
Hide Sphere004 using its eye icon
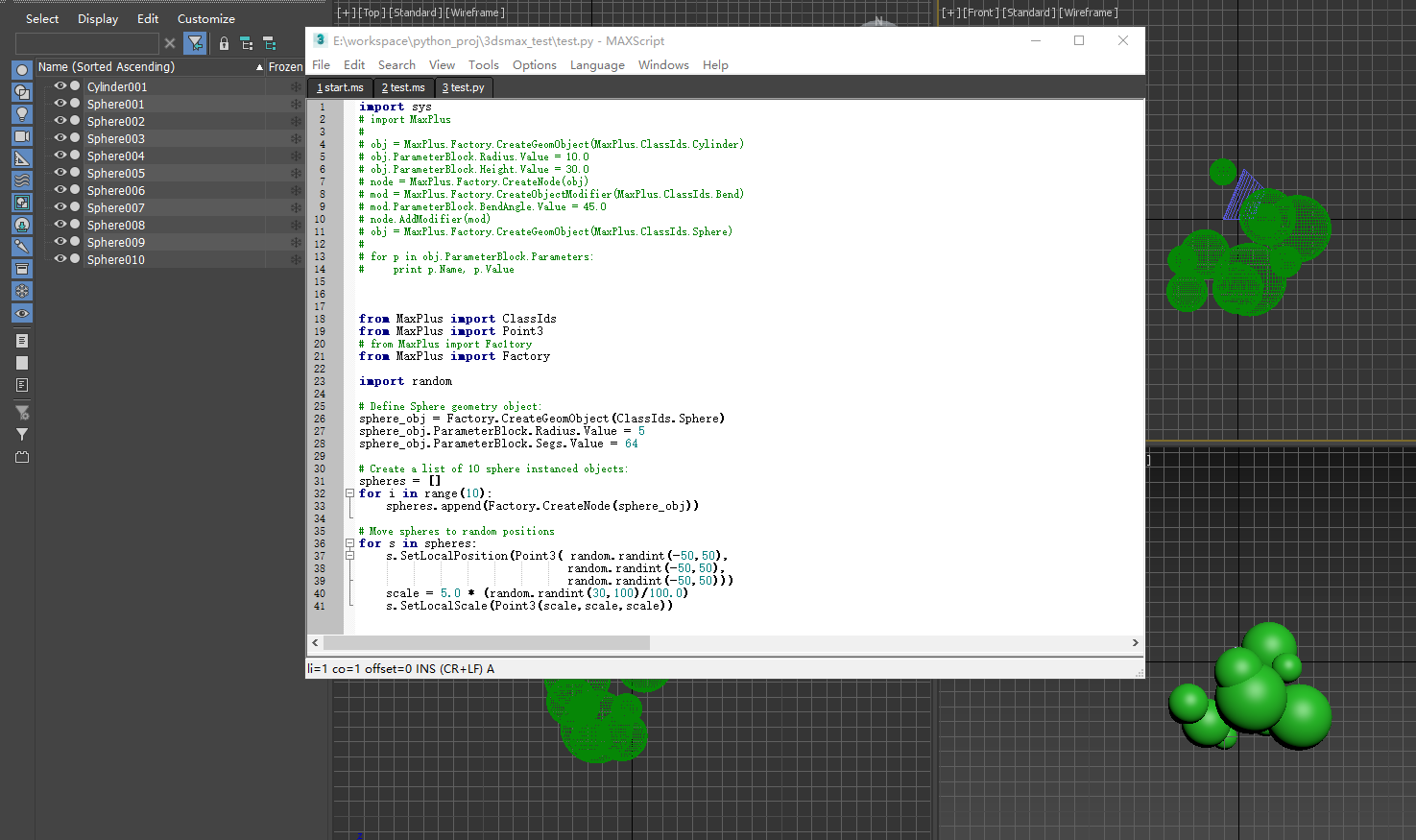point(60,156)
